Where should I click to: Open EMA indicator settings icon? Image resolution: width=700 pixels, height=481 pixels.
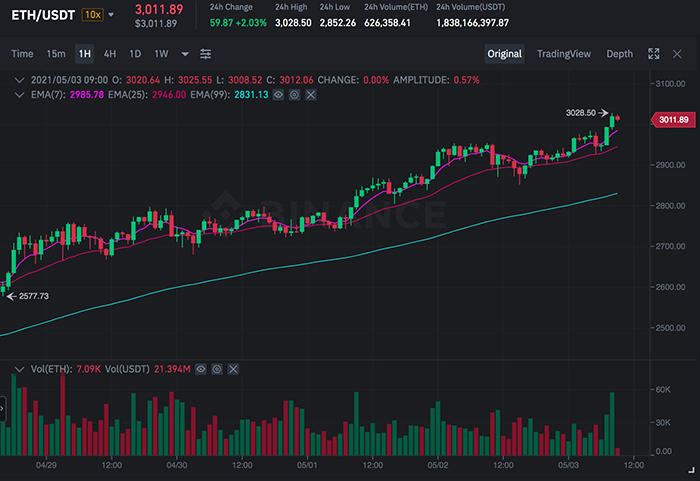[296, 94]
